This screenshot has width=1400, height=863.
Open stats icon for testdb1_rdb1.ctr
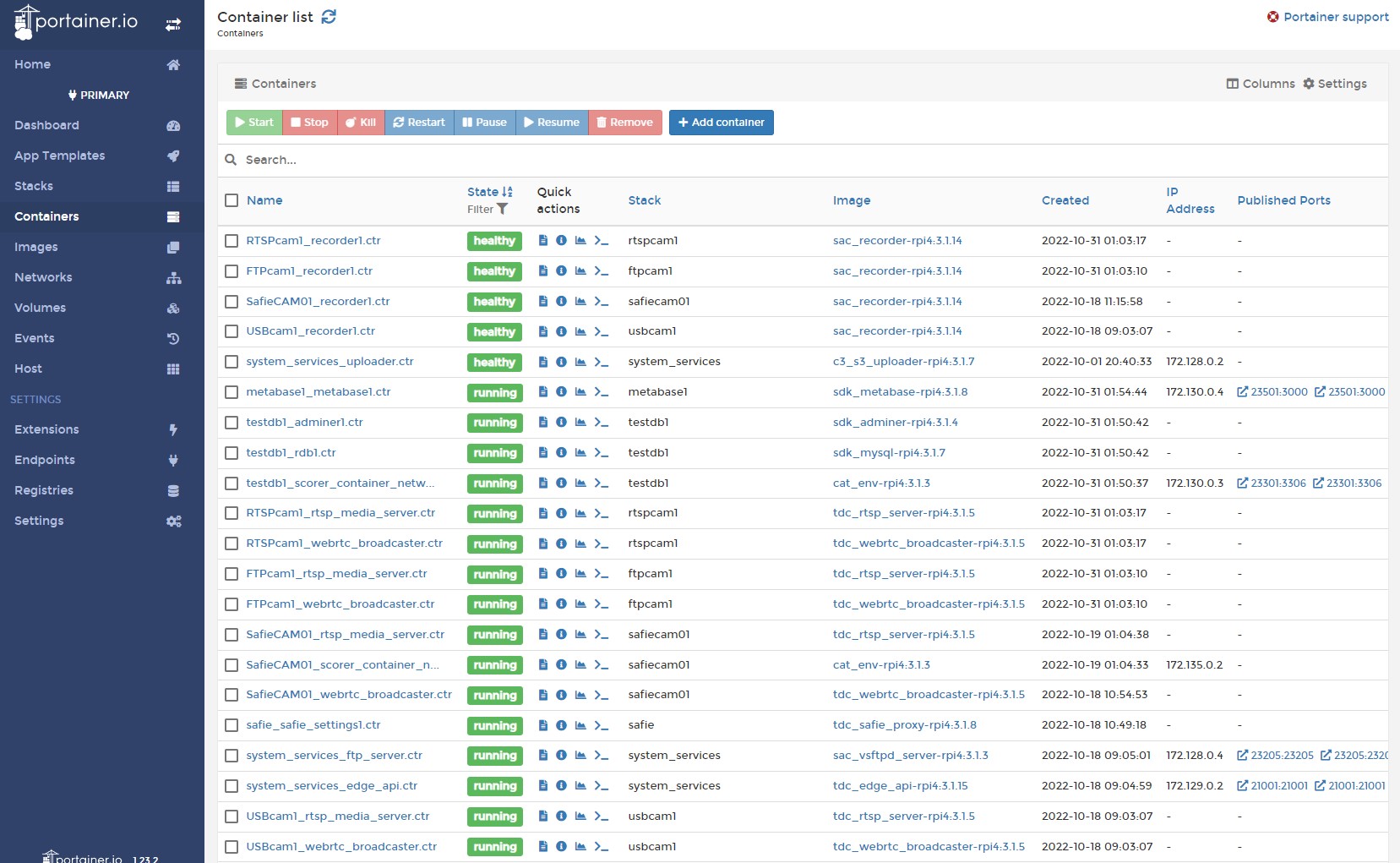(580, 453)
